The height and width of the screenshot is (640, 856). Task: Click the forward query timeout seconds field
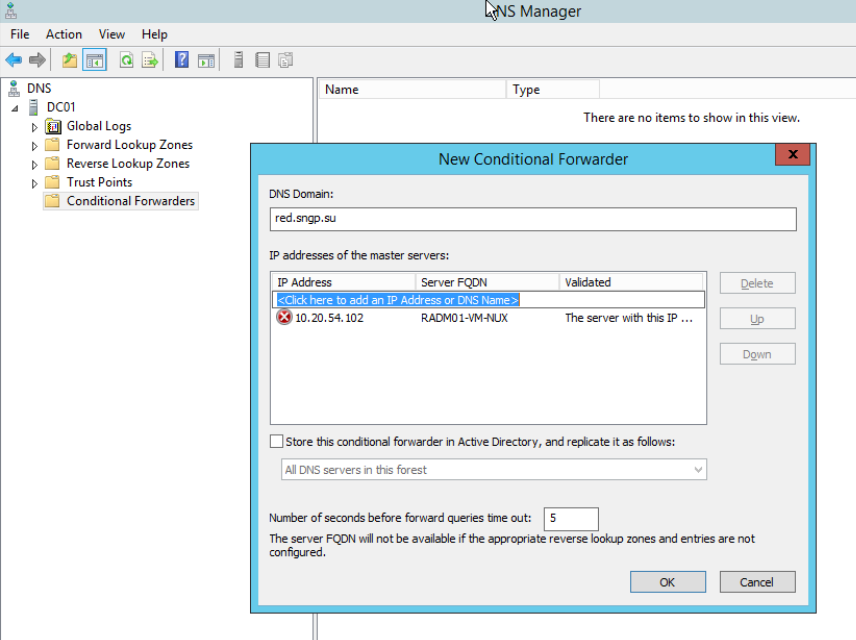coord(571,518)
